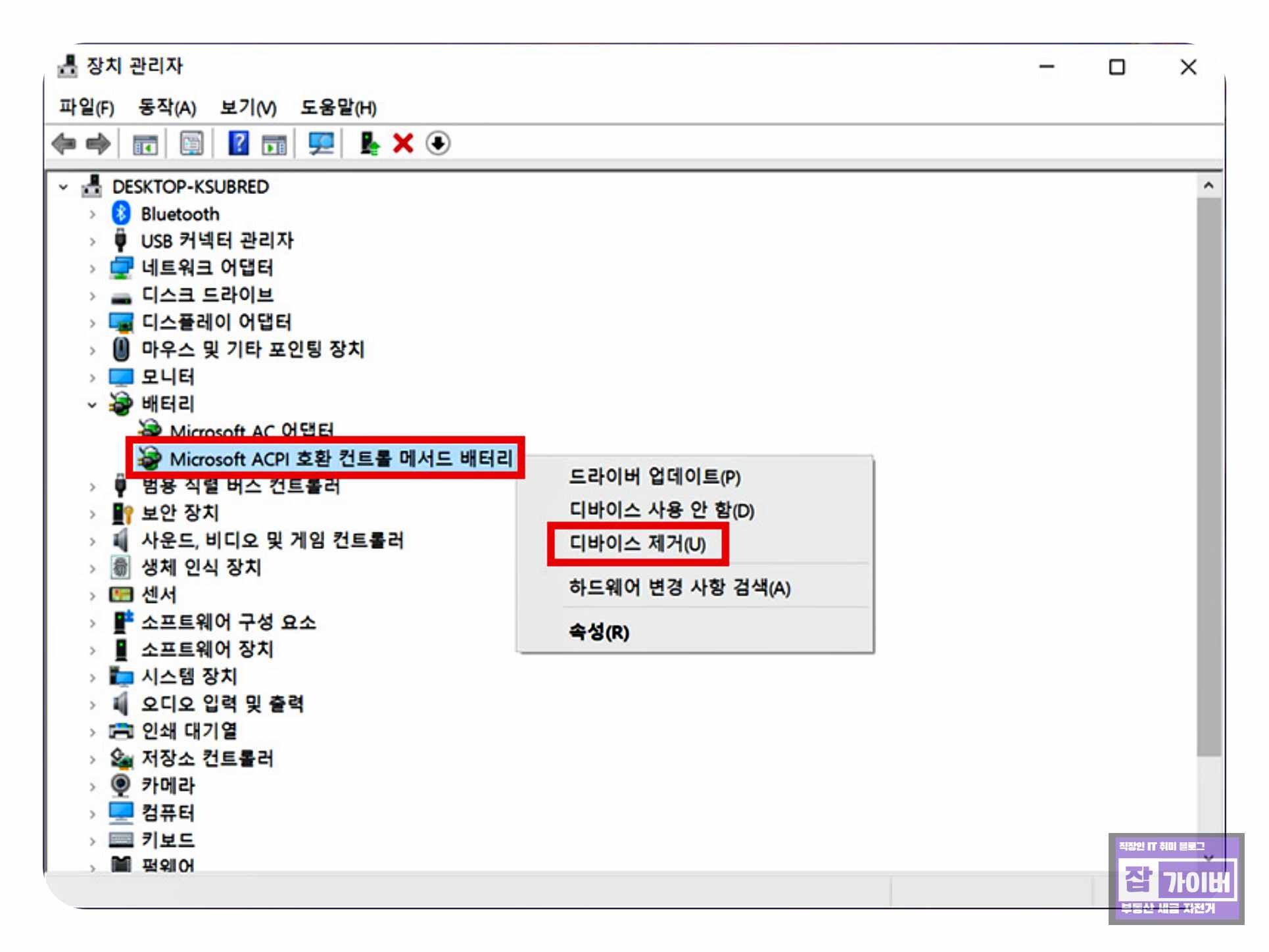The width and height of the screenshot is (1269, 952).
Task: Select 속성(R) in the context menu
Action: point(598,632)
